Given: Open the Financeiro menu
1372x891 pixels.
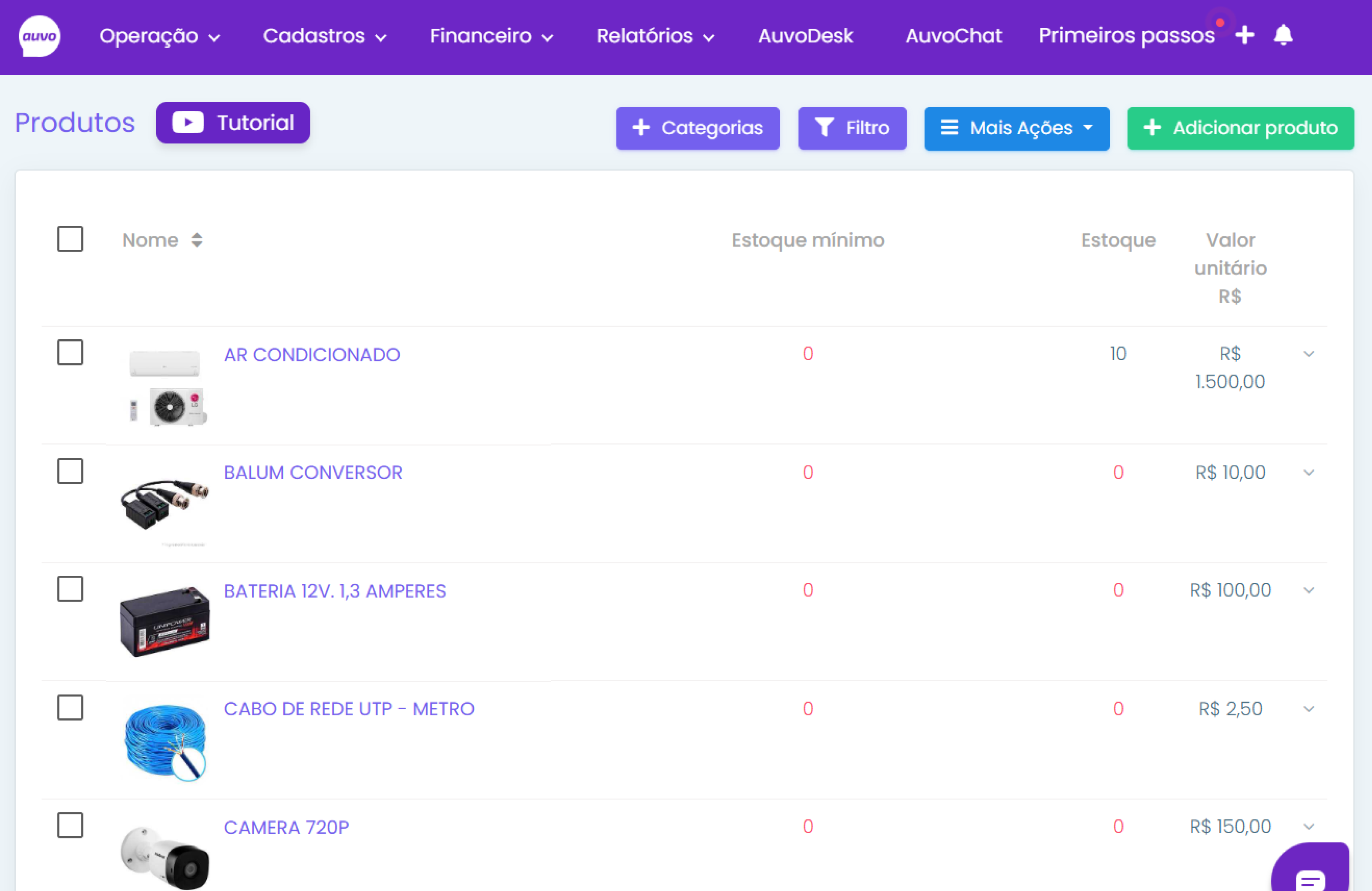Looking at the screenshot, I should [x=491, y=36].
